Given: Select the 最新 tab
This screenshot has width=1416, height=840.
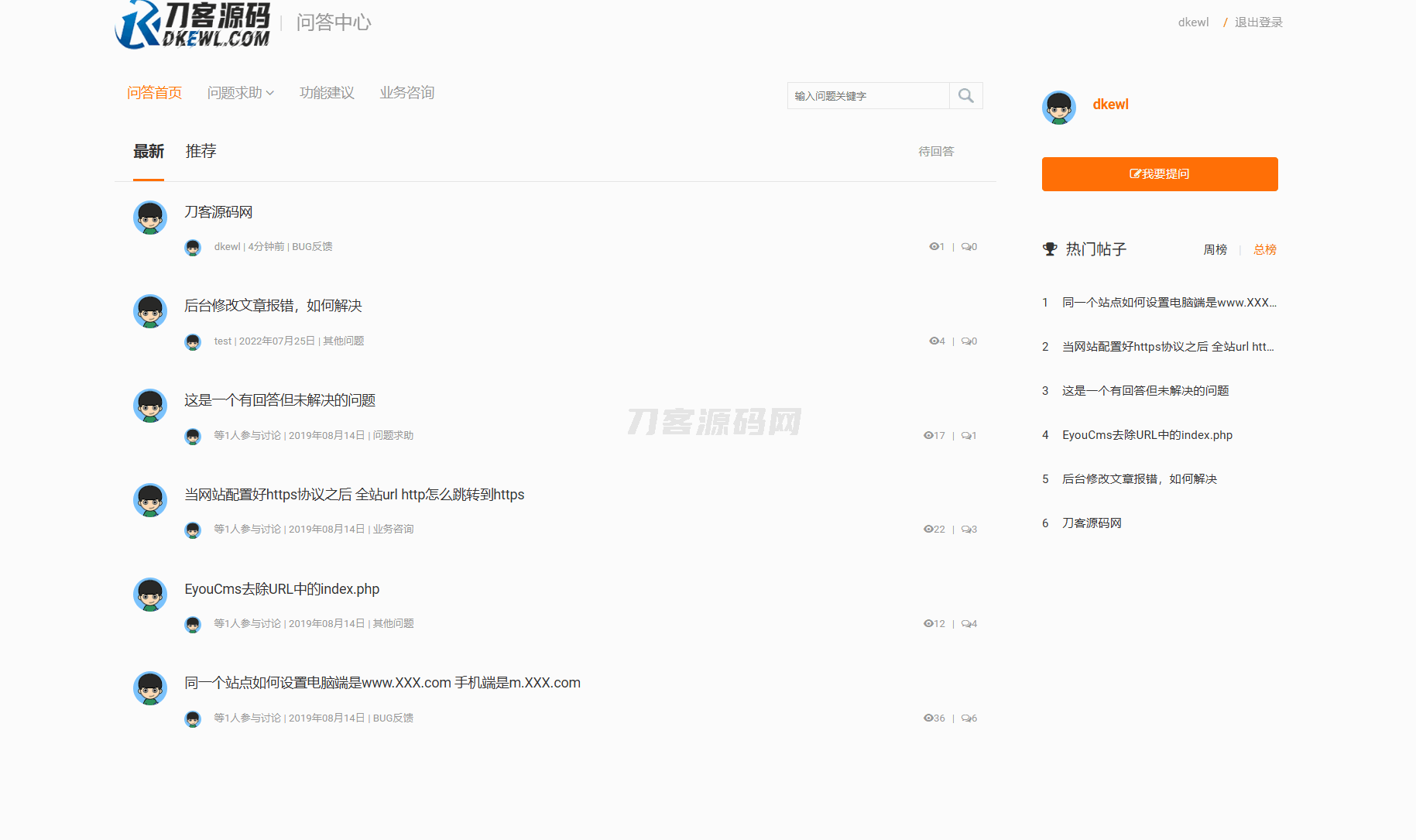Looking at the screenshot, I should point(148,152).
